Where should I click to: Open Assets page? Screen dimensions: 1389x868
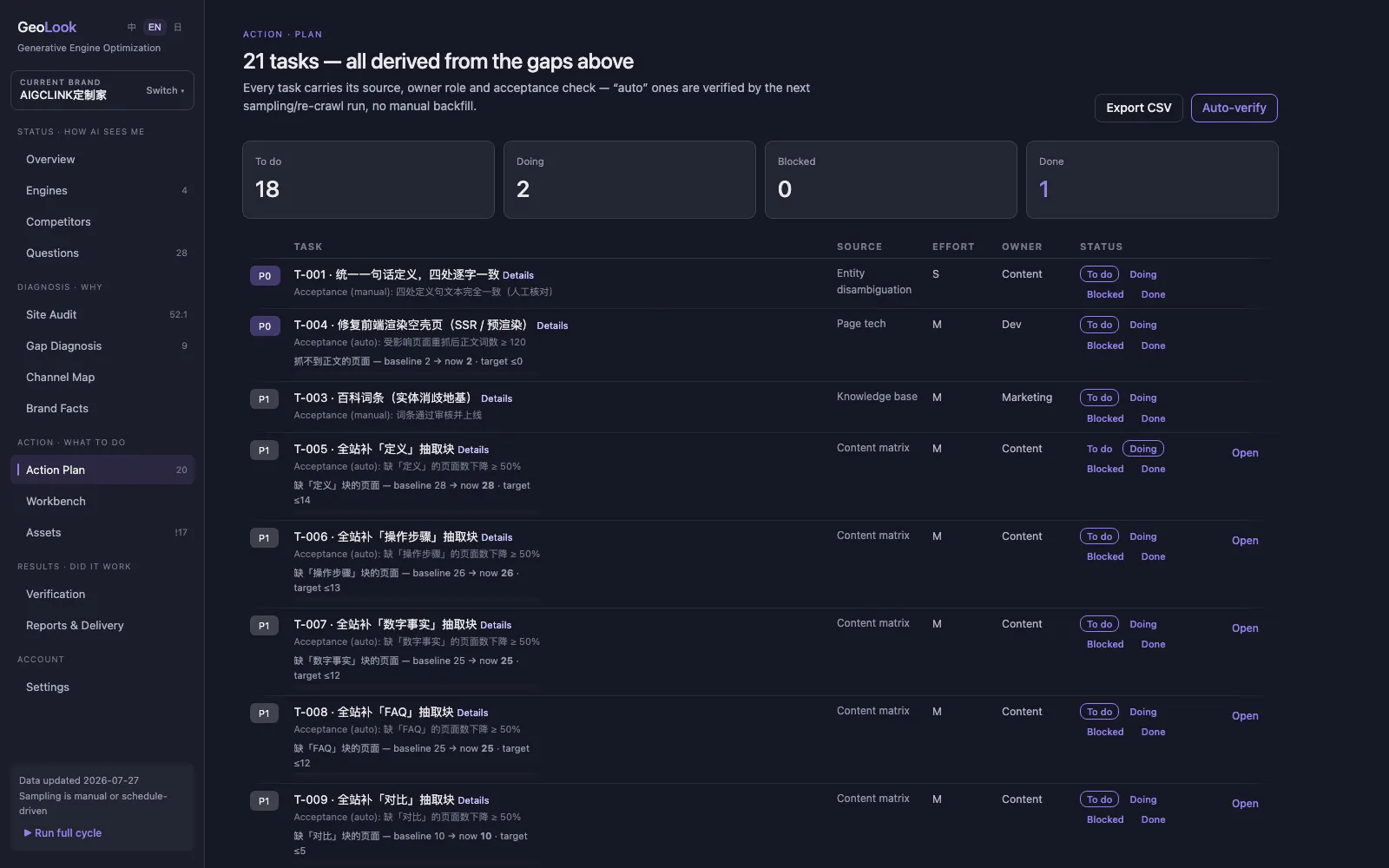[x=102, y=532]
